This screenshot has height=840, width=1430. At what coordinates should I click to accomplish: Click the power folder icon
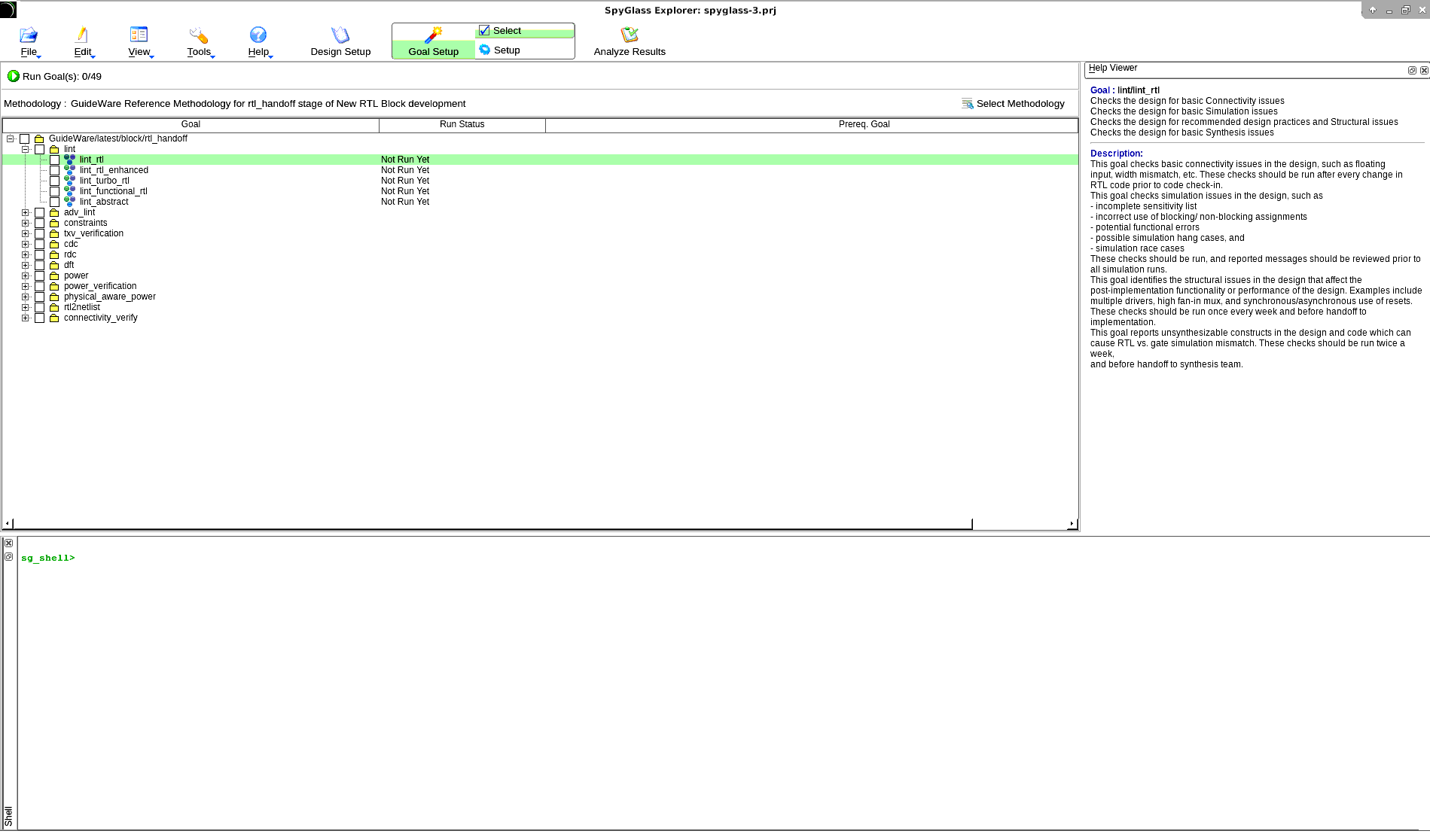point(54,275)
